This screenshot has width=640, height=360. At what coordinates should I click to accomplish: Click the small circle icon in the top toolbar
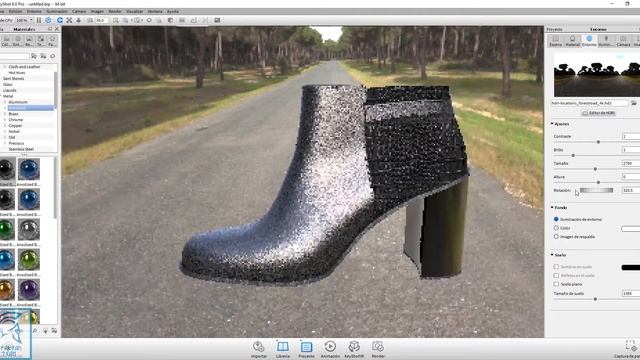click(149, 20)
